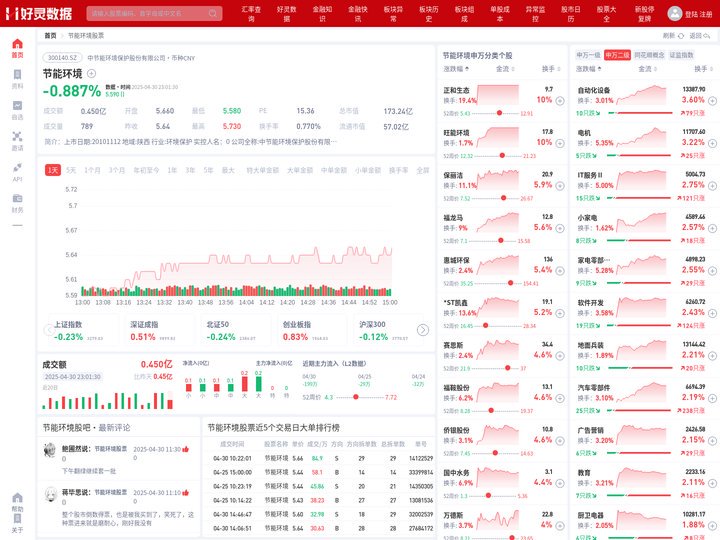Screen dimensions: 720x540
Task: Open the 正和生态 stock name
Action: 456,90
